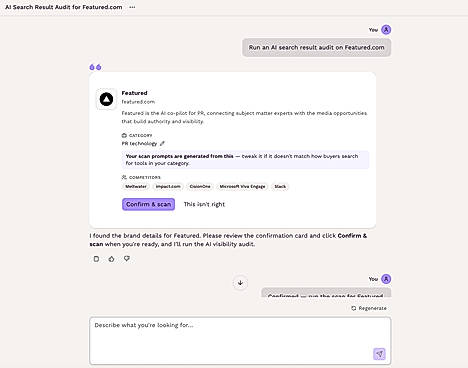The image size is (468, 368).
Task: Click the This isn't right option
Action: pyautogui.click(x=204, y=204)
